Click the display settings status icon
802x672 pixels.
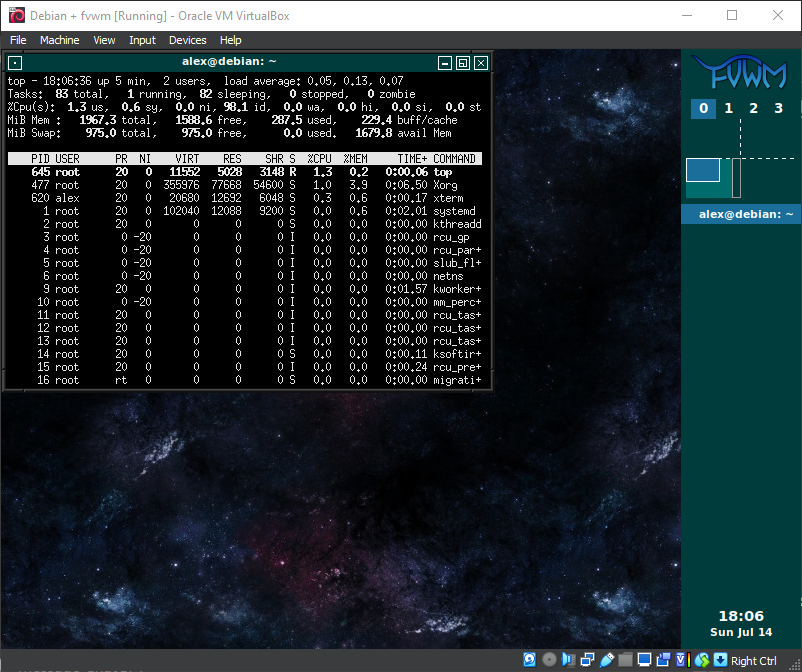644,661
